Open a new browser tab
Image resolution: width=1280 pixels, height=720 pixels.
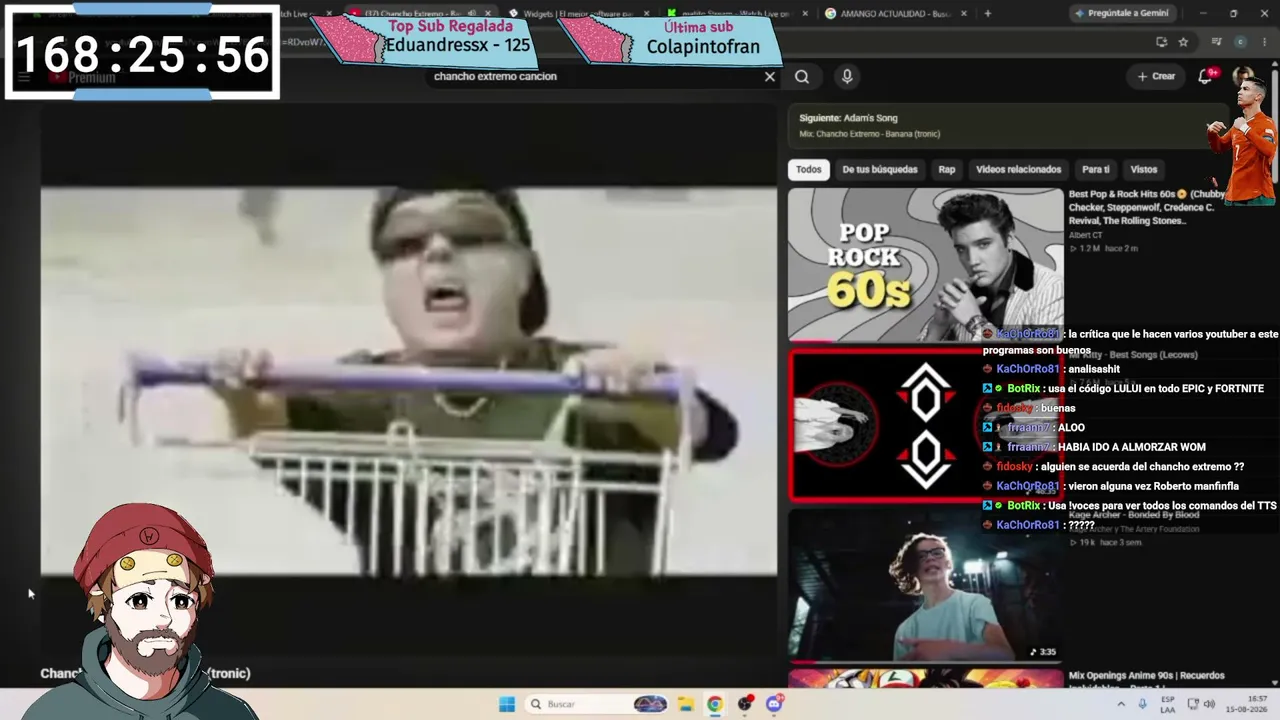[x=988, y=14]
